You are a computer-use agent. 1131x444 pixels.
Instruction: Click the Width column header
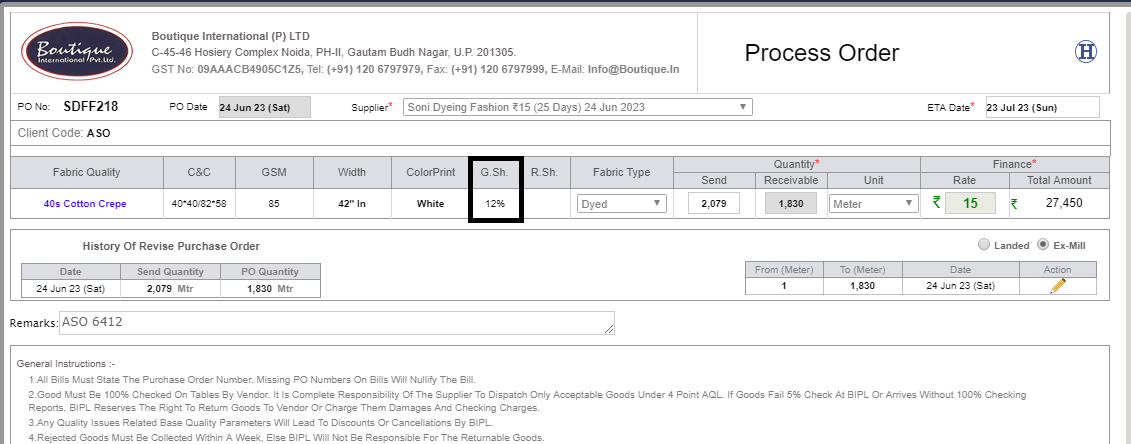(x=352, y=172)
